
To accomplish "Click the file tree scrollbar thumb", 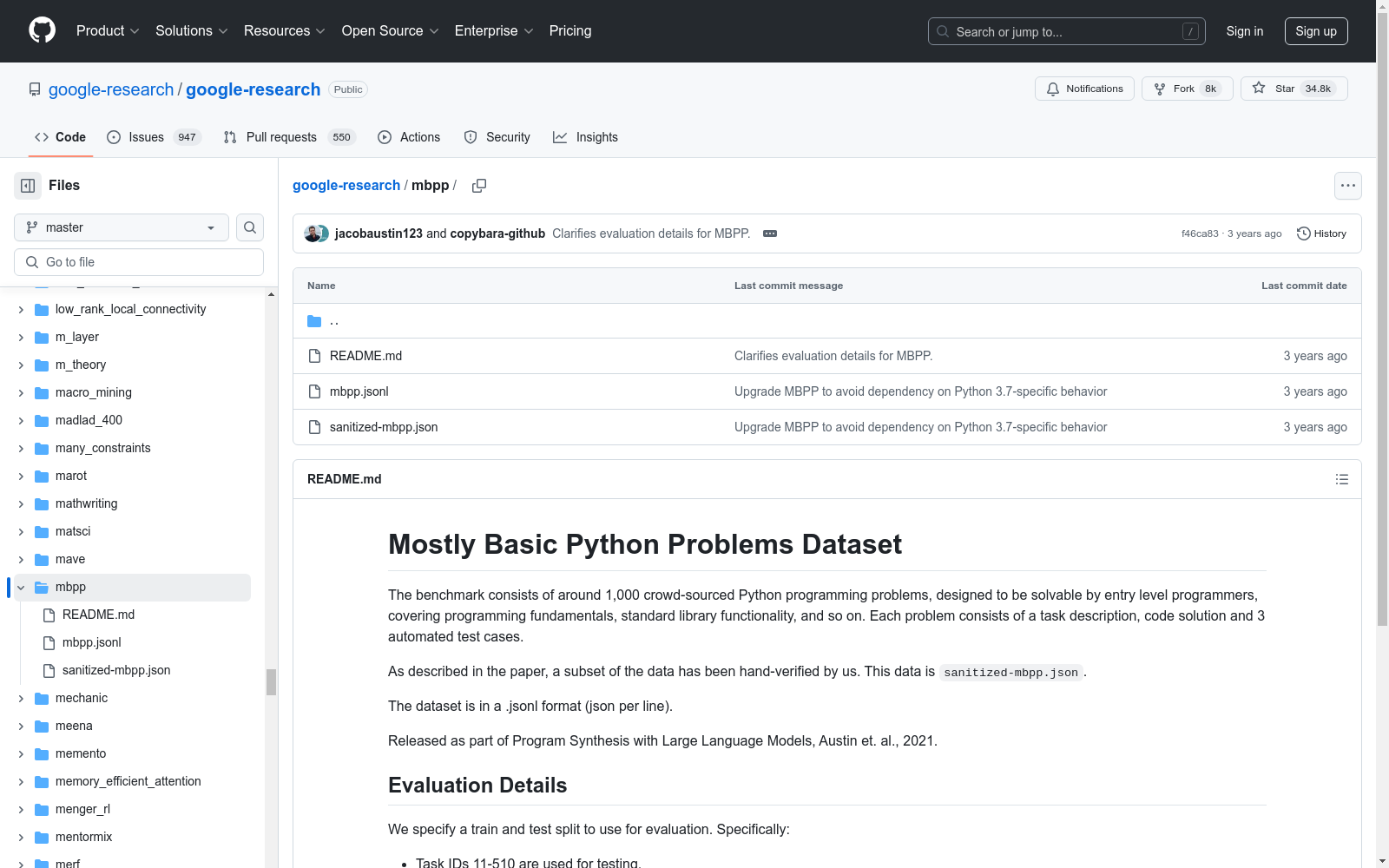I will pyautogui.click(x=271, y=682).
